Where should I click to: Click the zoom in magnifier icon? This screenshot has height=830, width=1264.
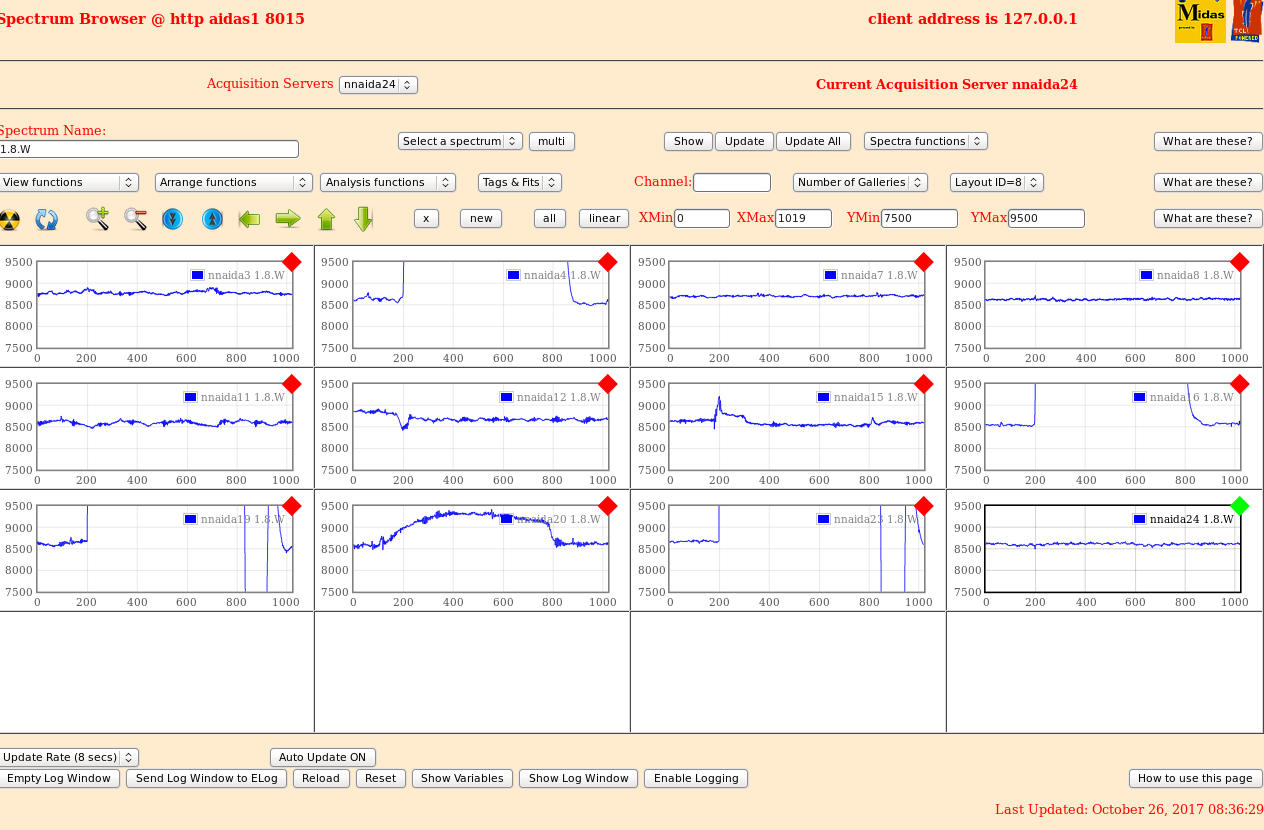pyautogui.click(x=97, y=219)
